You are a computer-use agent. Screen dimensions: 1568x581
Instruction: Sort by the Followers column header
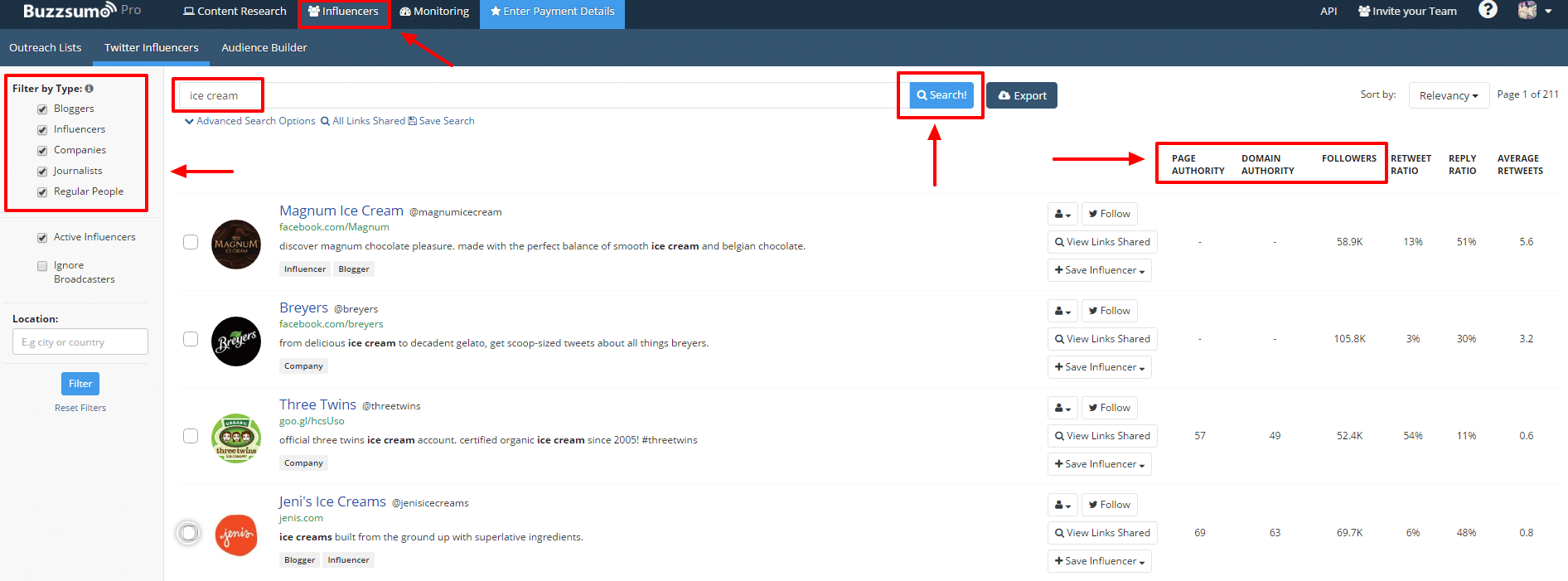pos(1349,158)
